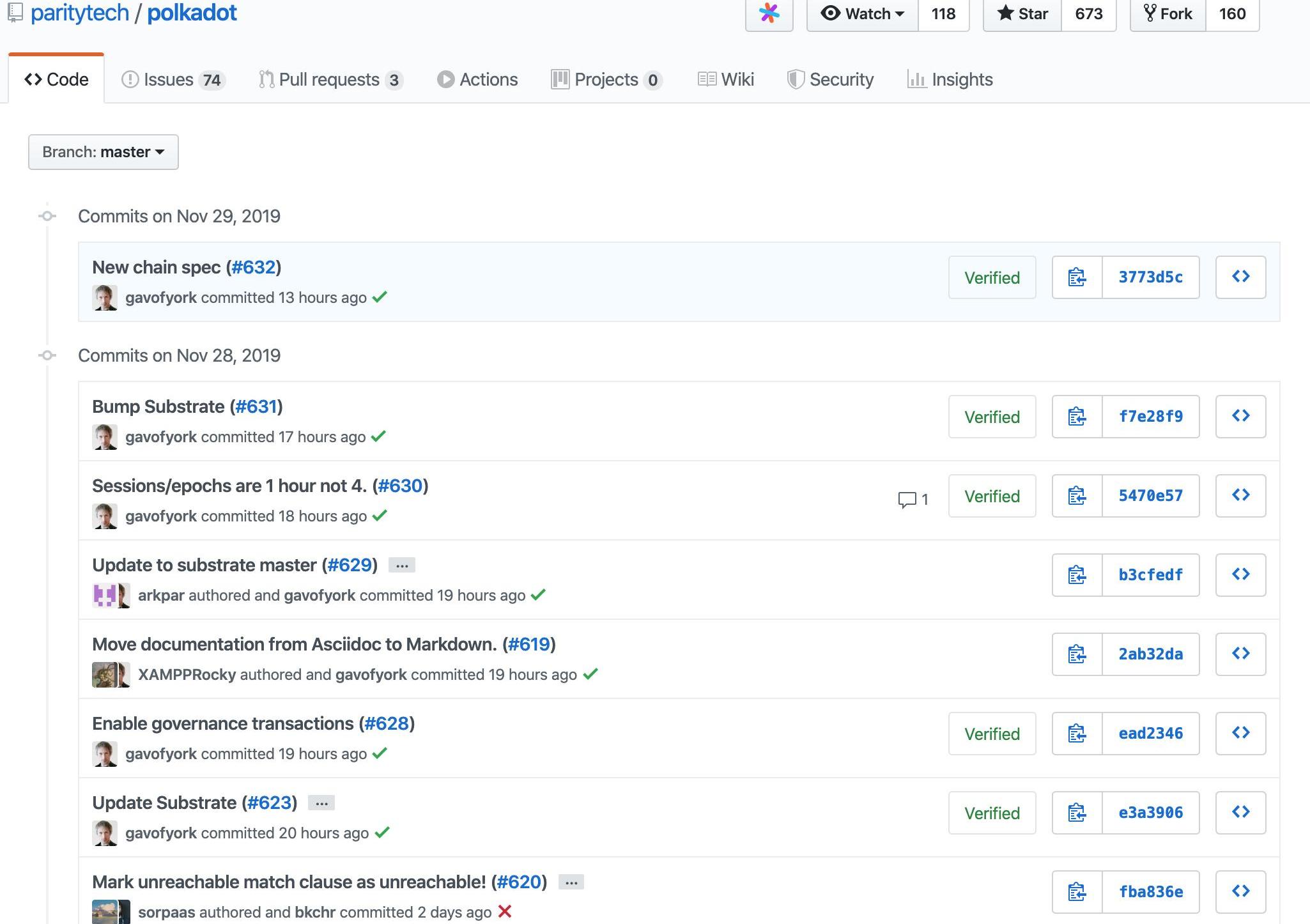The width and height of the screenshot is (1310, 924).
Task: Open the Insights tab
Action: pyautogui.click(x=950, y=80)
